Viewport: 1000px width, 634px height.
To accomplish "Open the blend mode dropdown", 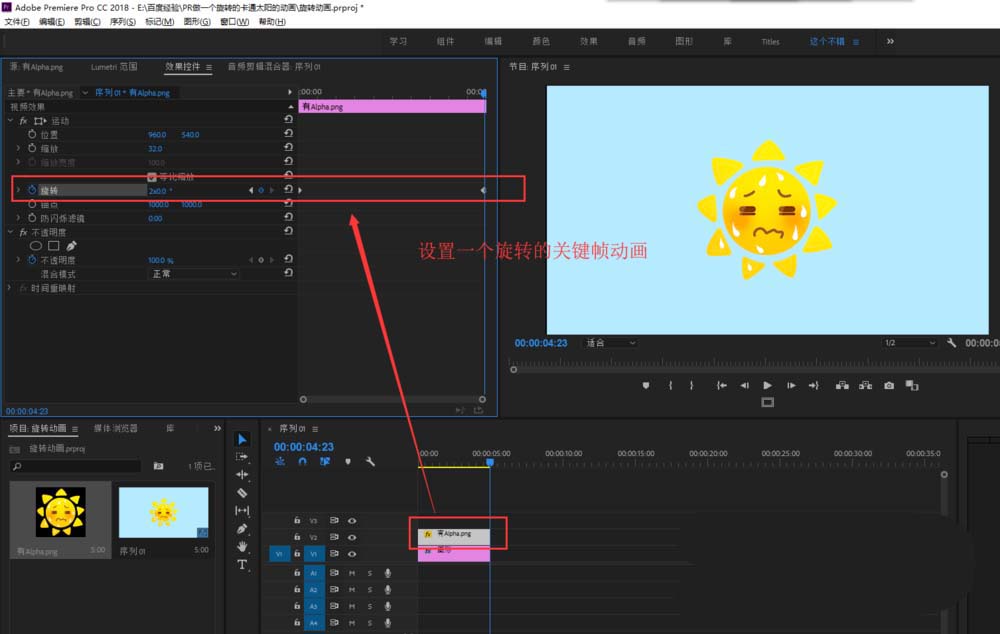I will pos(193,274).
